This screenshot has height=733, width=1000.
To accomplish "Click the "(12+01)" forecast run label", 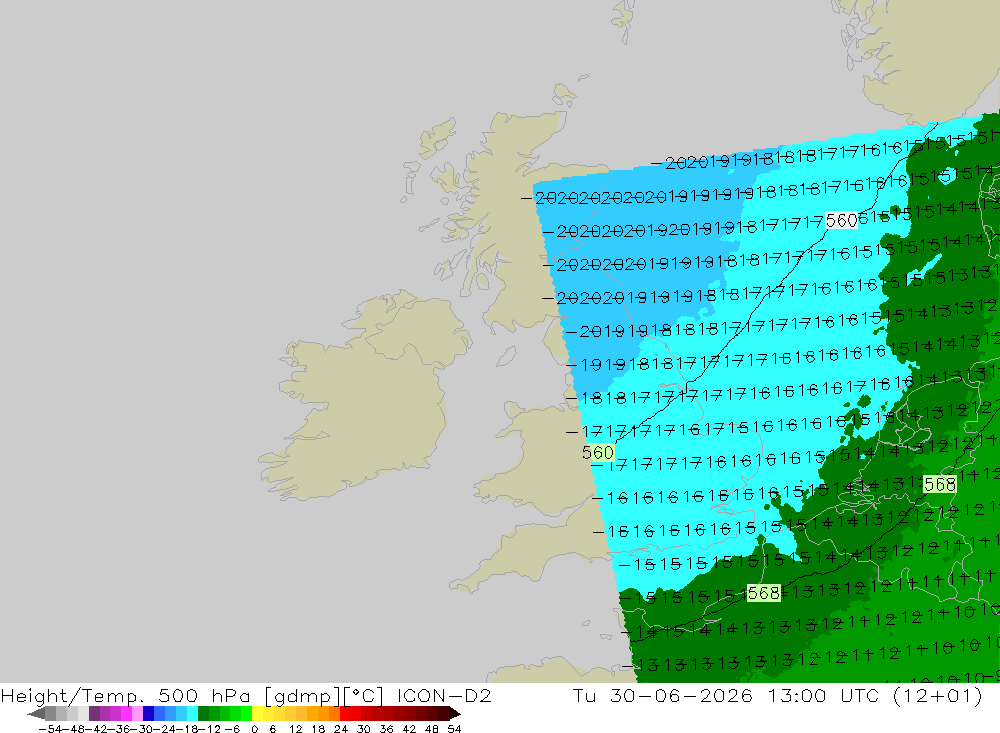I will click(x=938, y=695).
